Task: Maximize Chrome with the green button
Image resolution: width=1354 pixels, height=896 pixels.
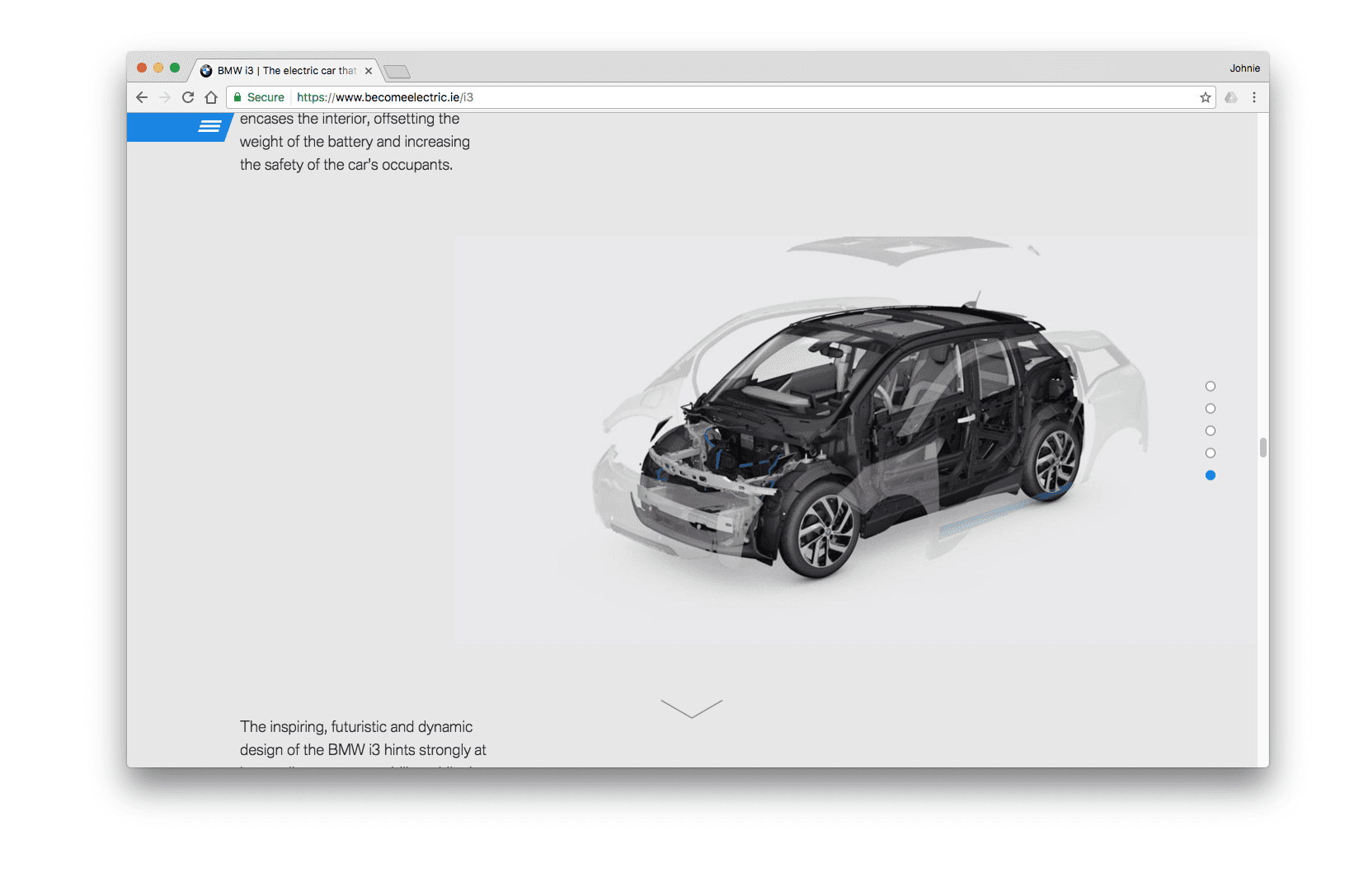Action: (x=175, y=68)
